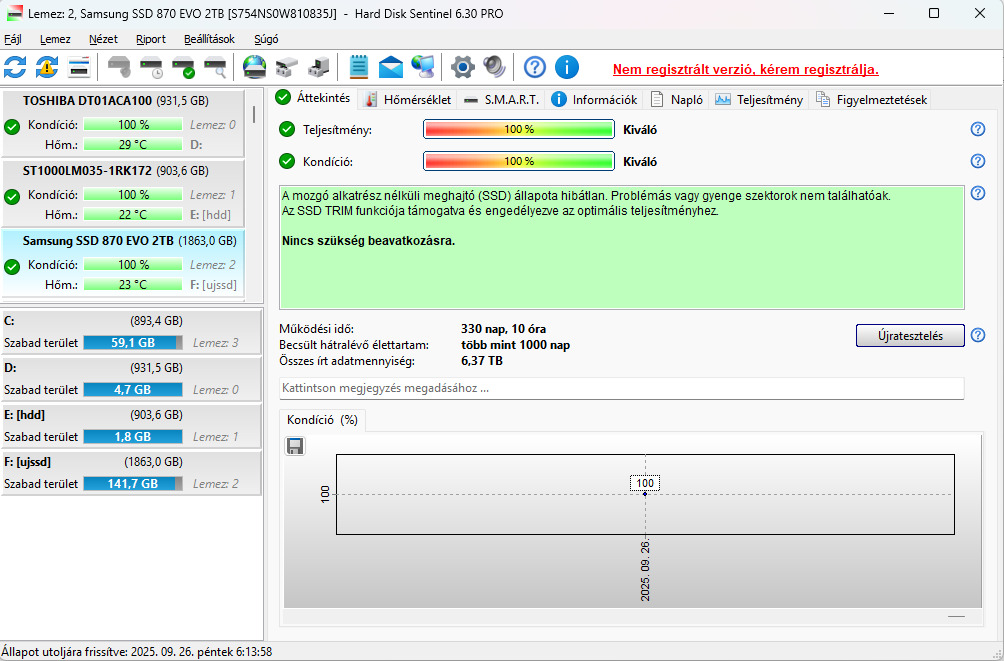
Task: Switch to the Napló tab
Action: [677, 99]
